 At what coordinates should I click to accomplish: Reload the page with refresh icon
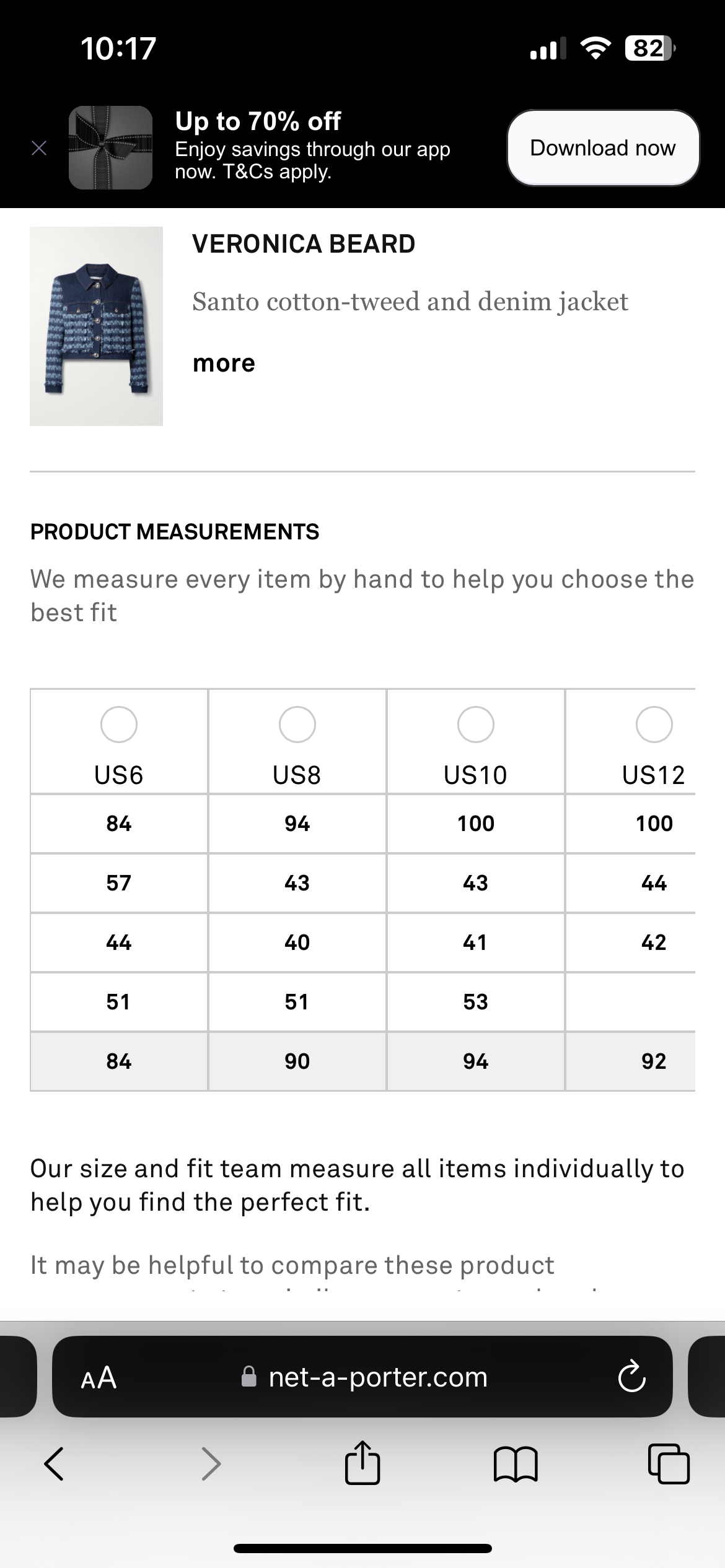coord(631,1377)
